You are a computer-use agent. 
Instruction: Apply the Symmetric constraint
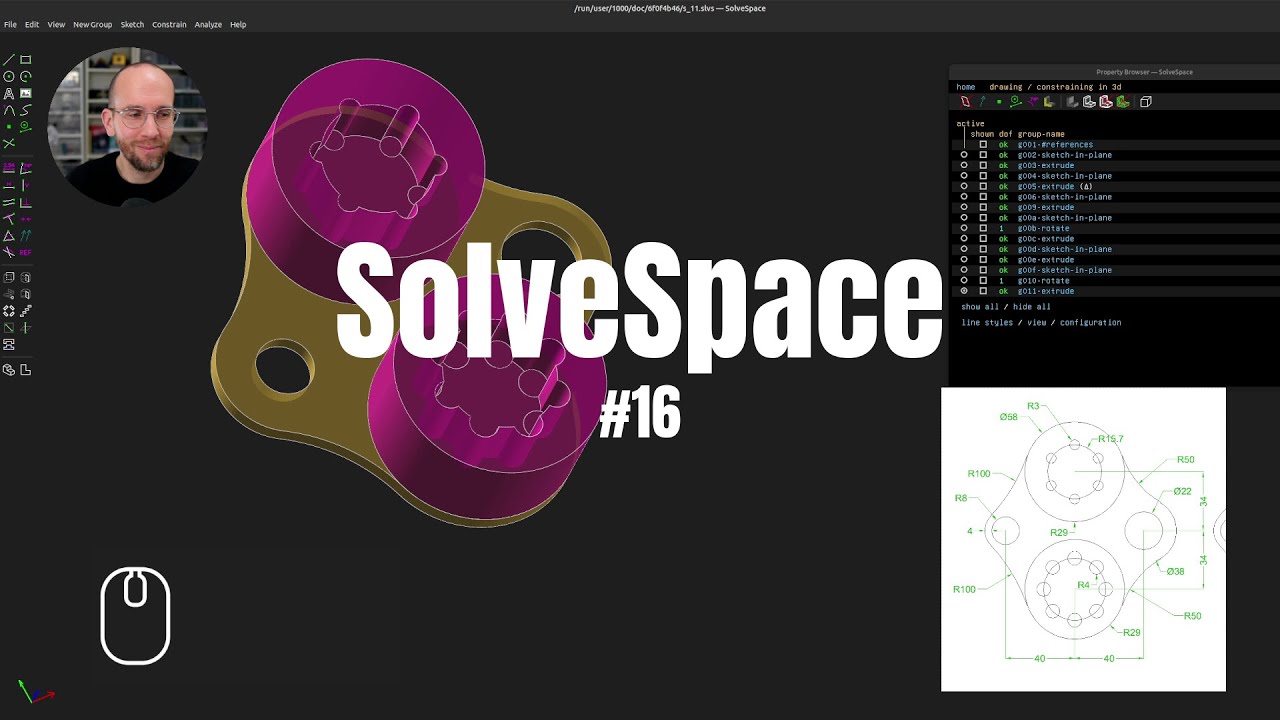(26, 218)
